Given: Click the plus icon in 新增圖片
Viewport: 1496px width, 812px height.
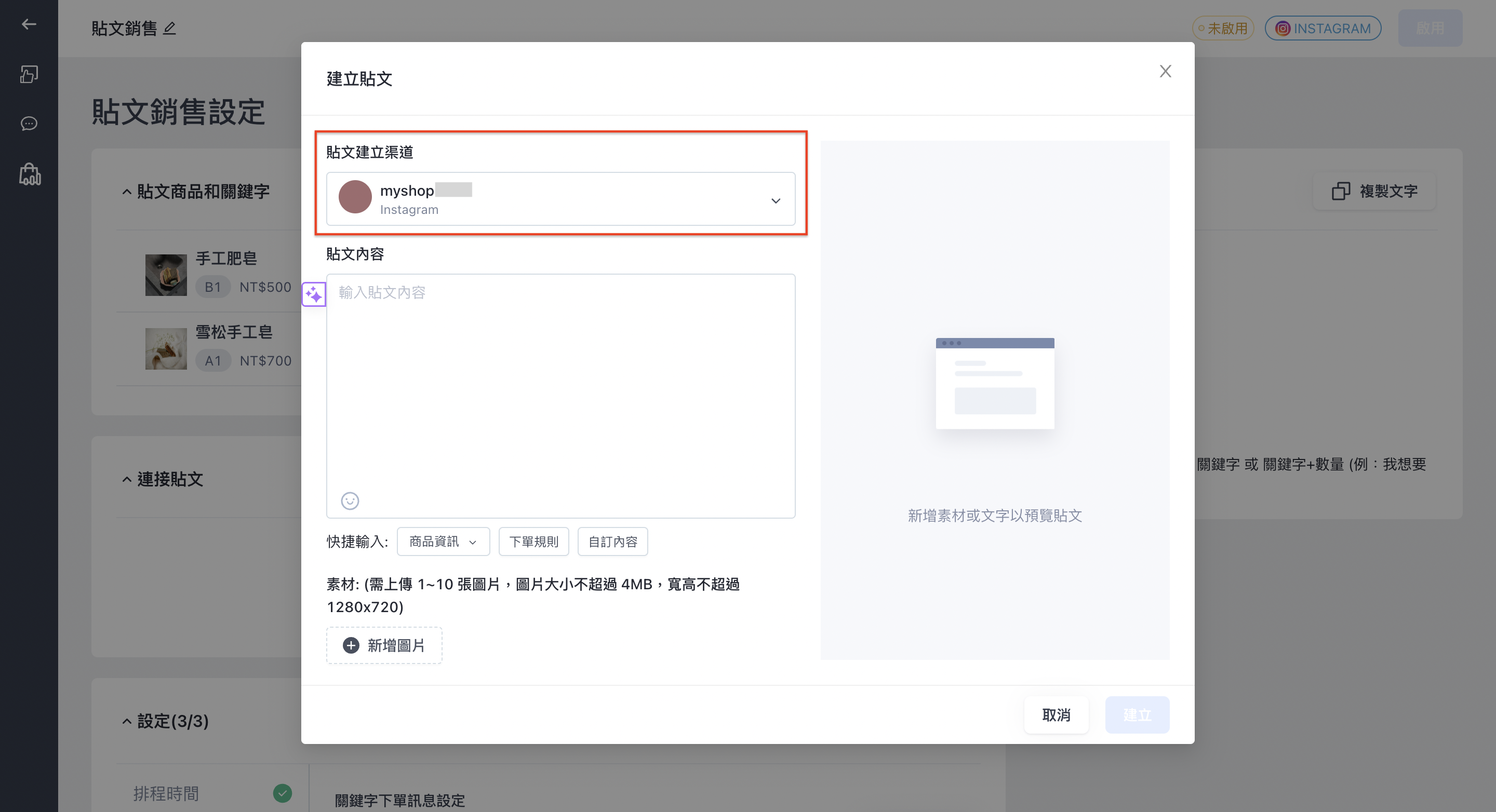Looking at the screenshot, I should coord(351,645).
